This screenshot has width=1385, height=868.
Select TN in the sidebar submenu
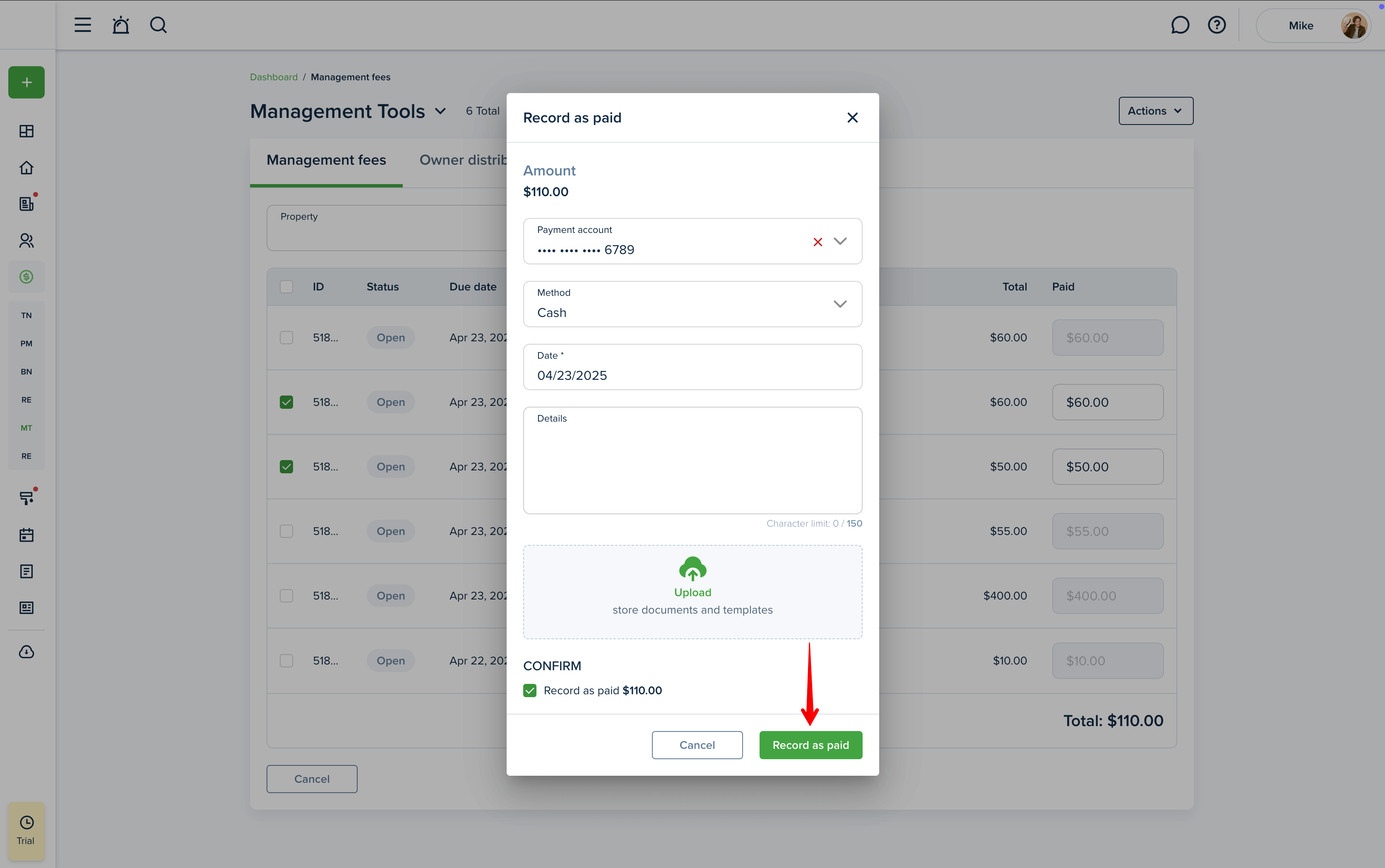tap(26, 315)
